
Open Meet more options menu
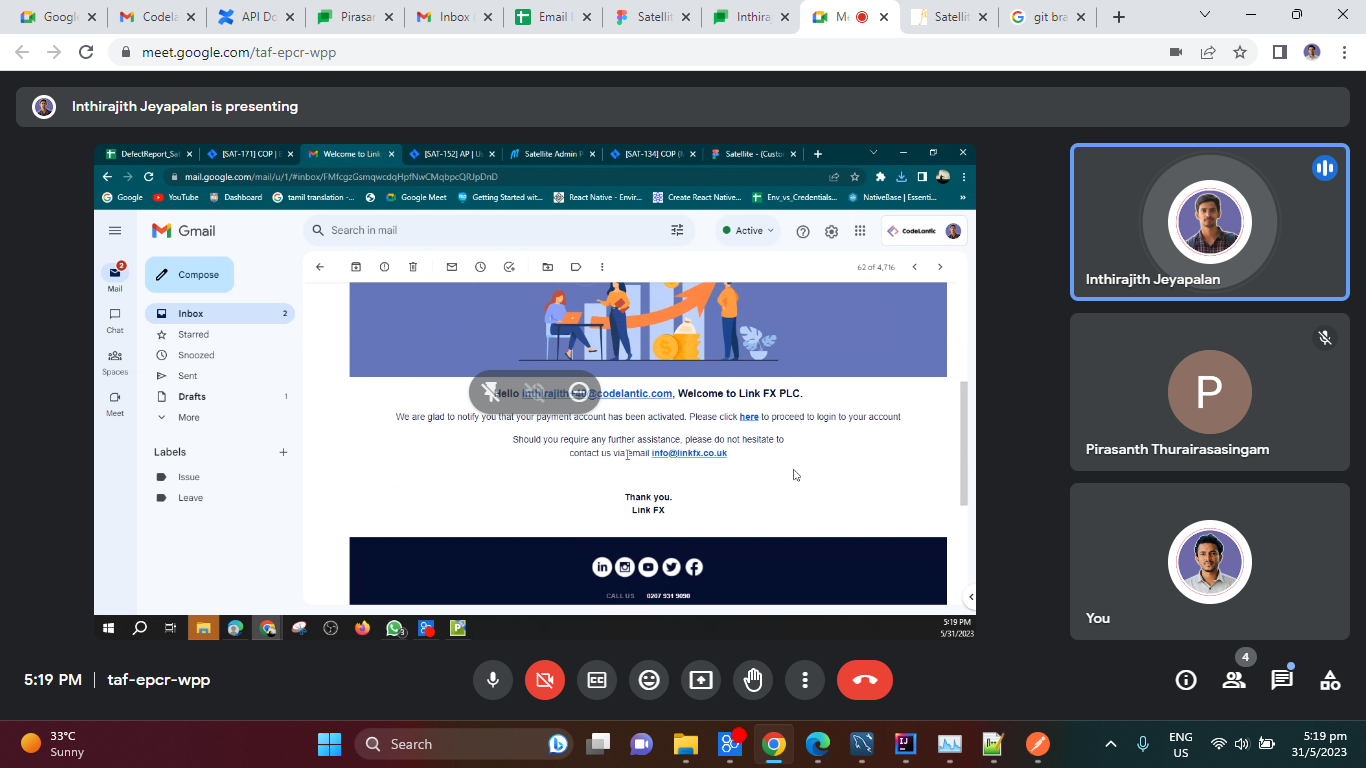click(805, 680)
